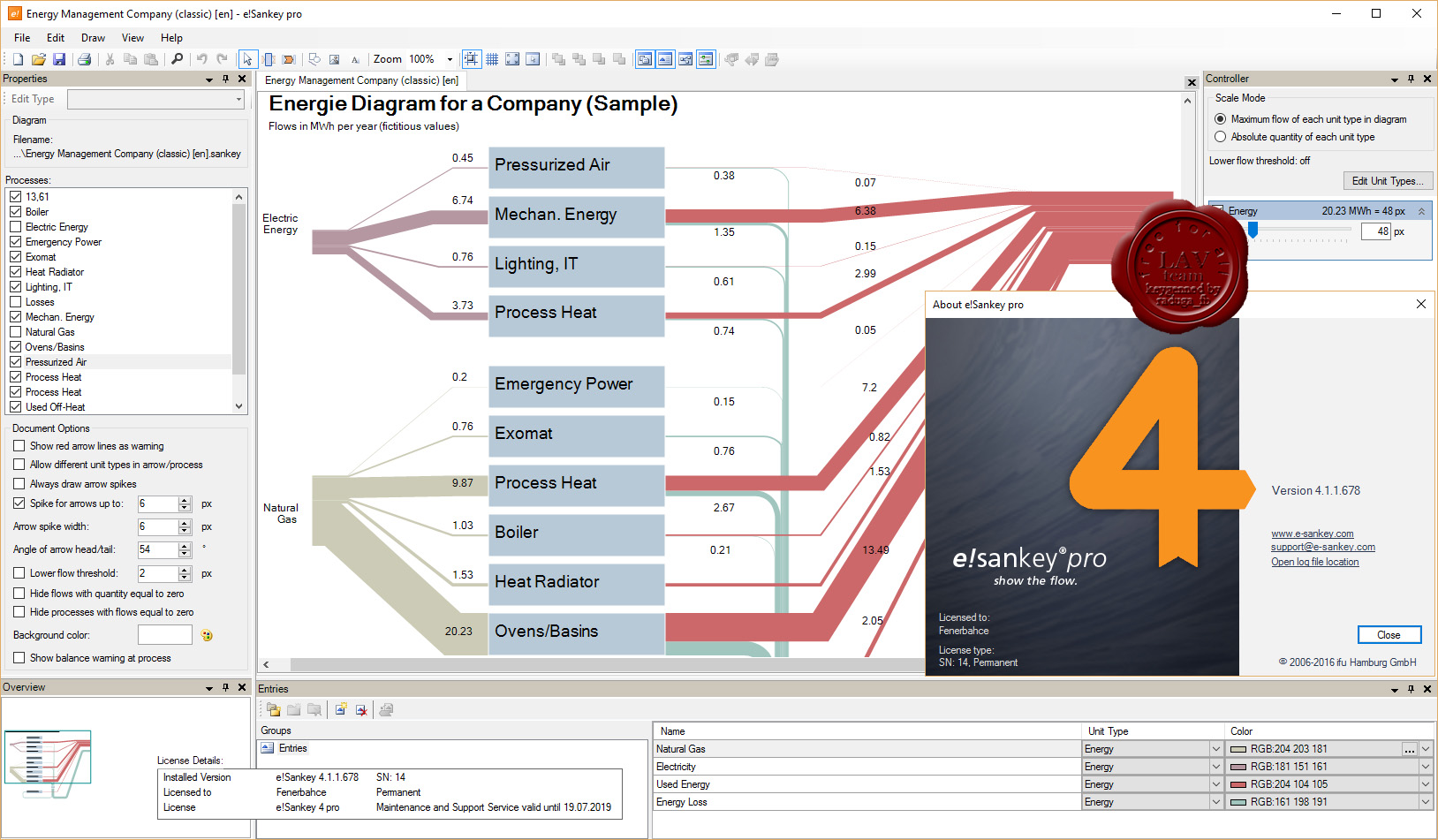Select Absolute quantity of each unit type
Image resolution: width=1438 pixels, height=840 pixels.
[1220, 137]
